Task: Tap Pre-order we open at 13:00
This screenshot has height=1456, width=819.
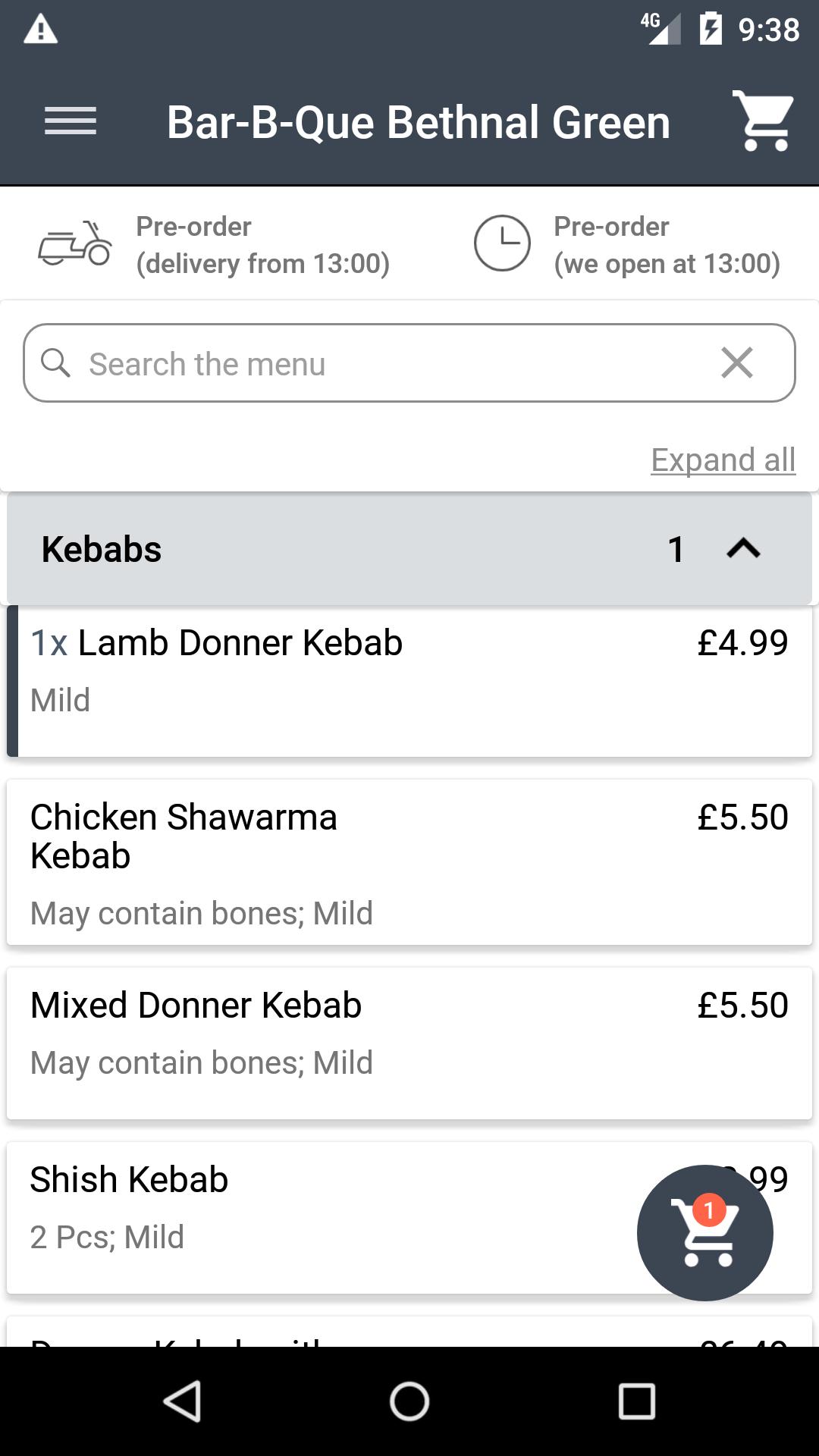Action: coord(666,244)
